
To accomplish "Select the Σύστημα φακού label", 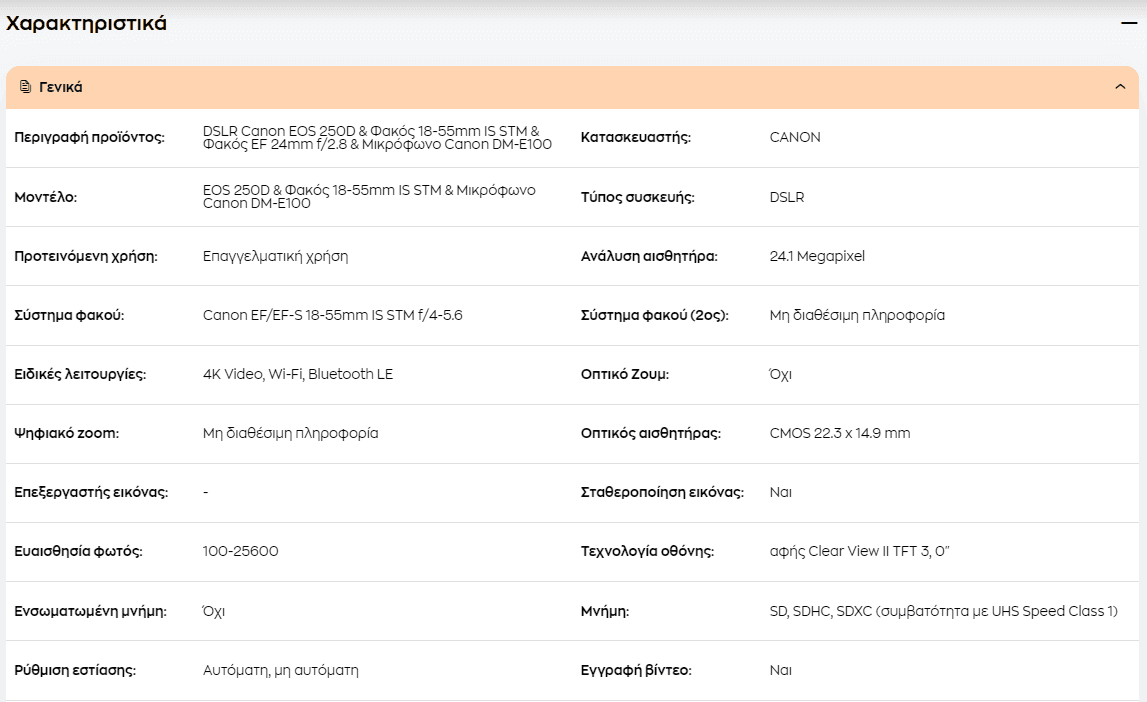I will point(69,315).
